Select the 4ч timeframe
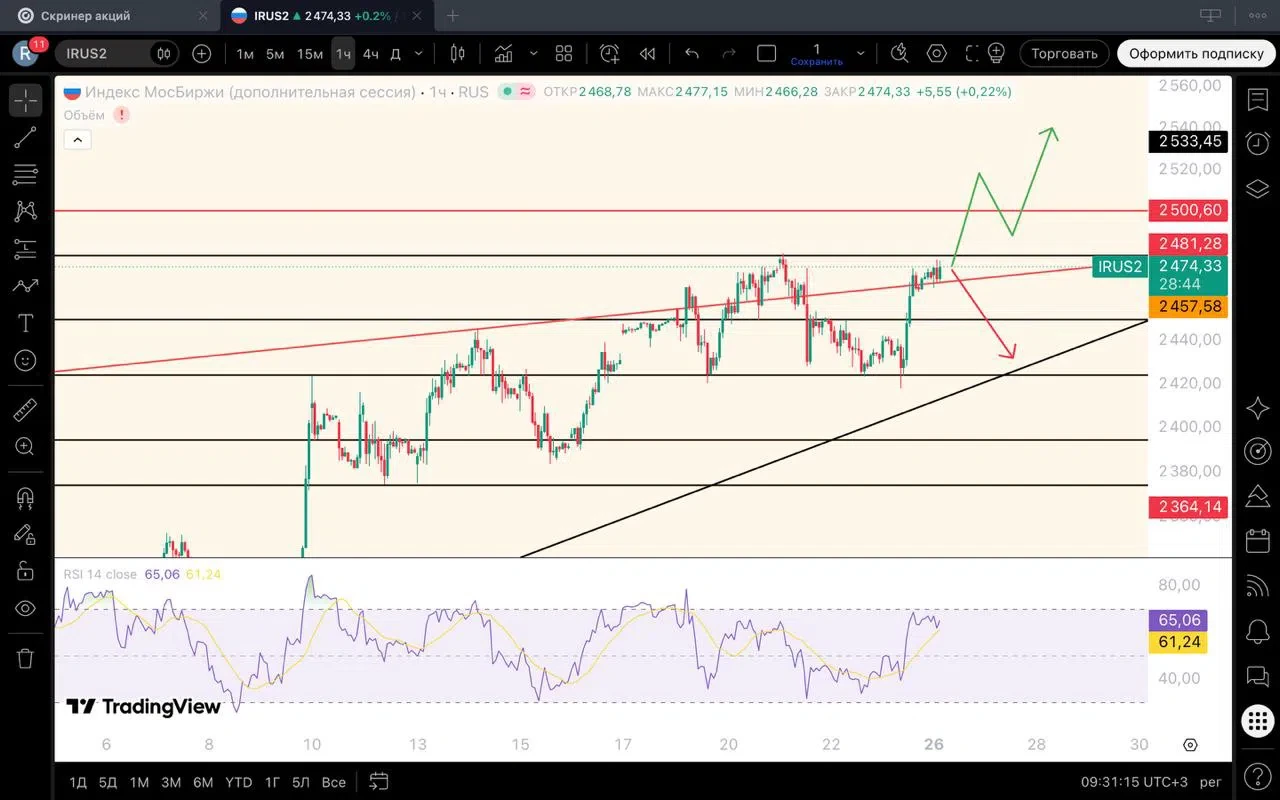Image resolution: width=1280 pixels, height=800 pixels. pyautogui.click(x=370, y=53)
